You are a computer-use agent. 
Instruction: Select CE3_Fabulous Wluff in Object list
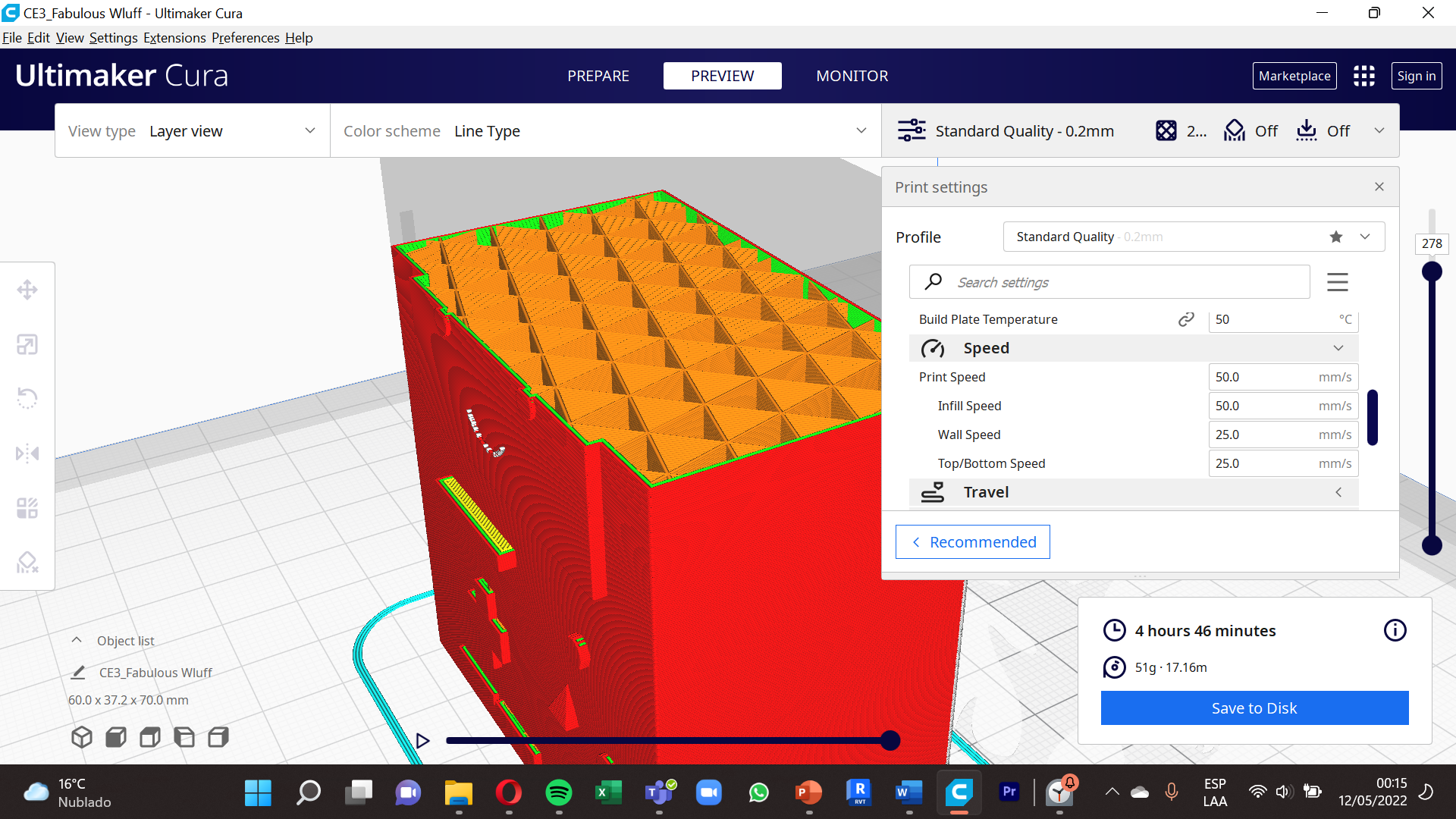click(155, 673)
